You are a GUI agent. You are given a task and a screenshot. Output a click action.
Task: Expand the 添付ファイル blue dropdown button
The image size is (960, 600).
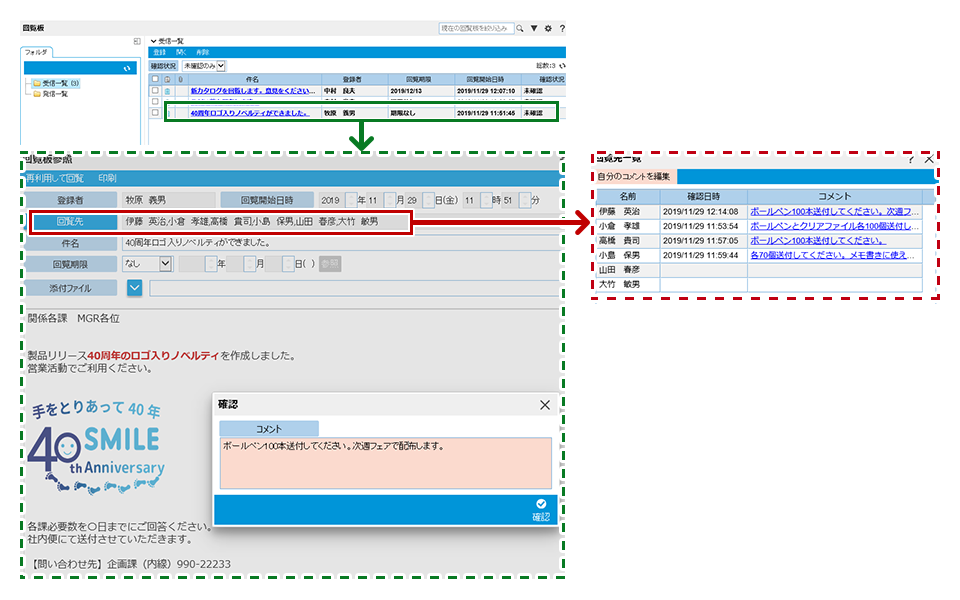(135, 288)
